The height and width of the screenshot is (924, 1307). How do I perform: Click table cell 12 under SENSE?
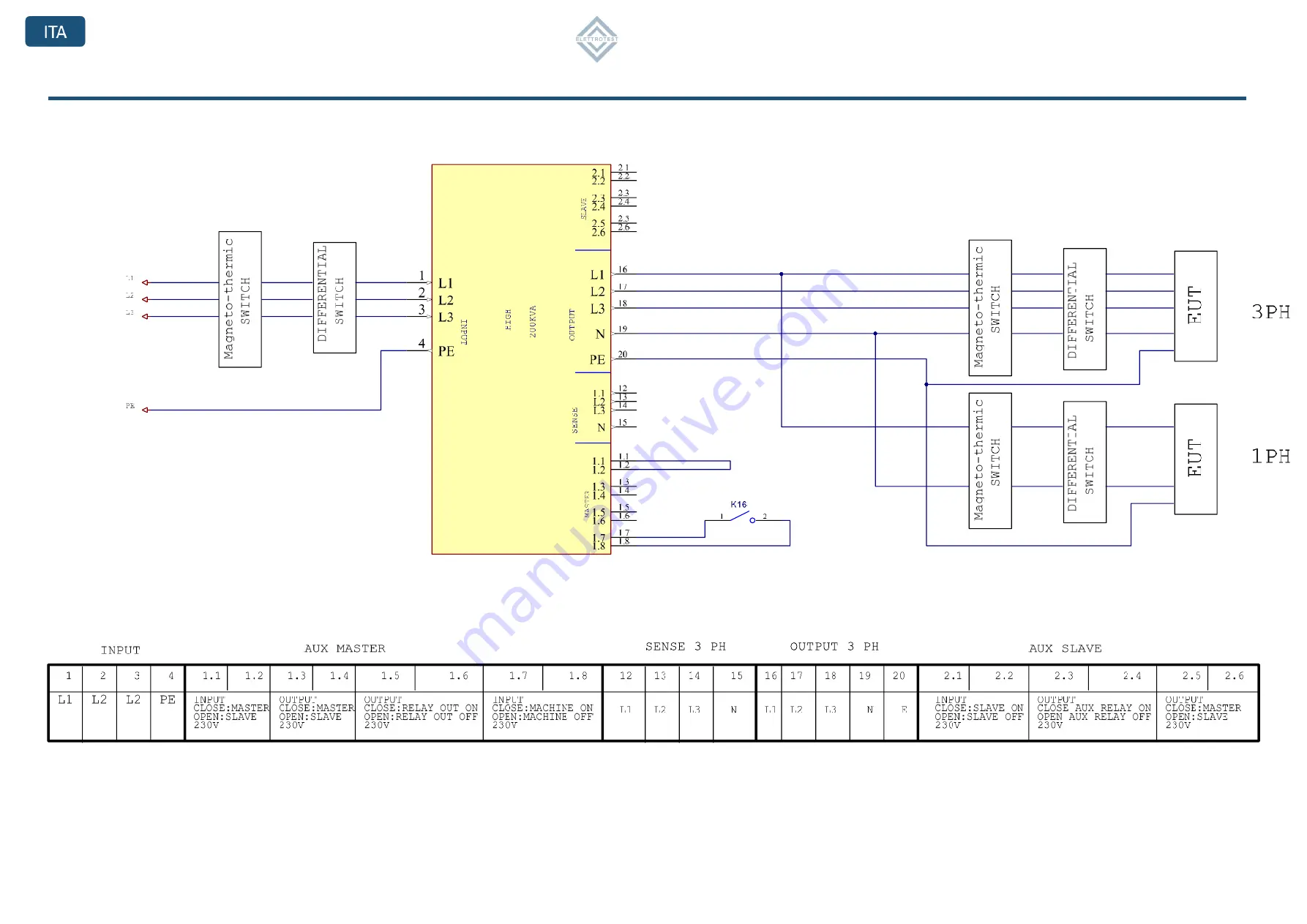[x=624, y=677]
